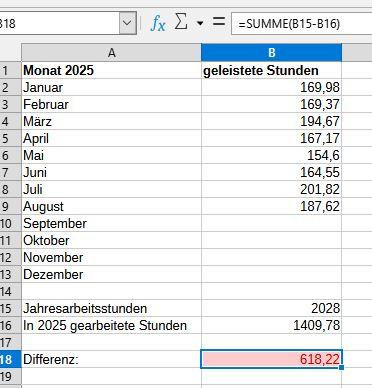Select the Dezember label cell
The image size is (372, 388).
click(111, 274)
